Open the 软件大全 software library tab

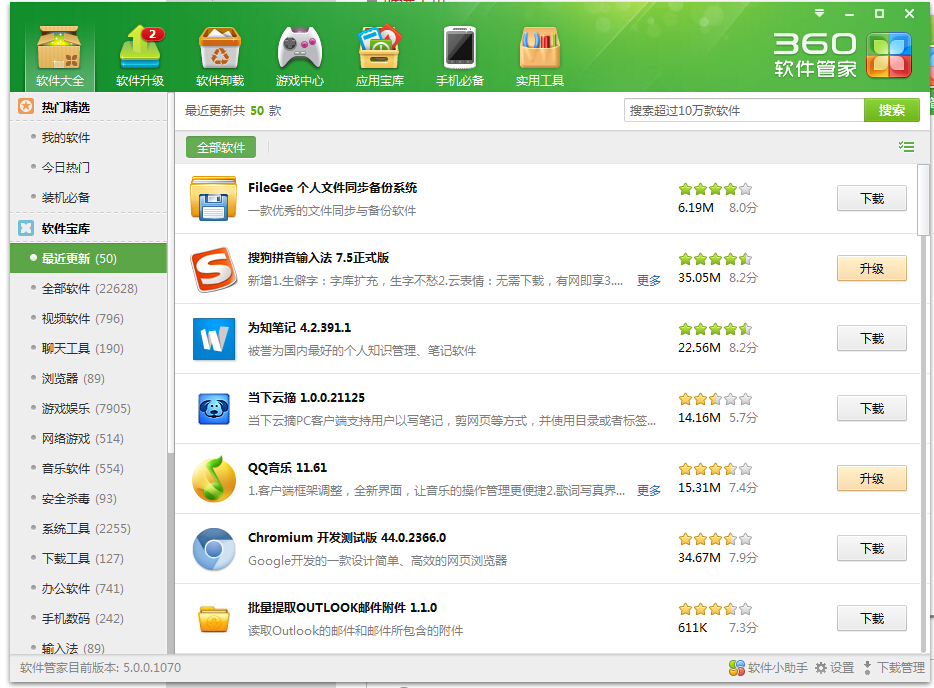60,58
